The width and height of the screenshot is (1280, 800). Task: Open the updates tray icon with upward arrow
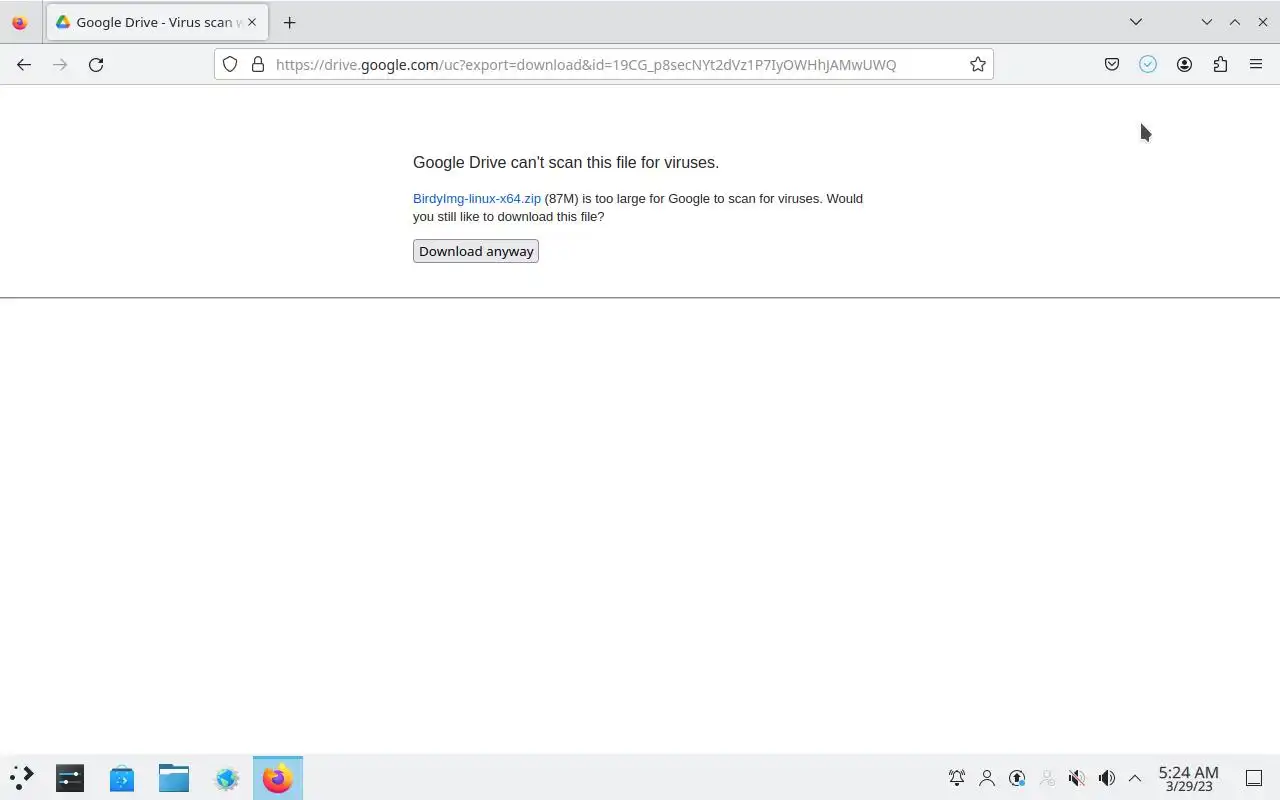point(1017,777)
